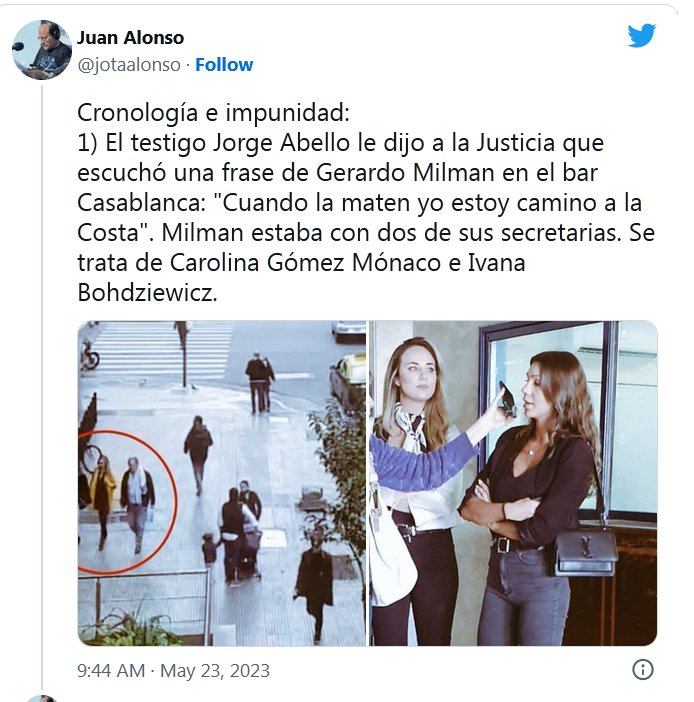Click the May 23, 2023 date
This screenshot has width=694, height=702.
pyautogui.click(x=215, y=671)
